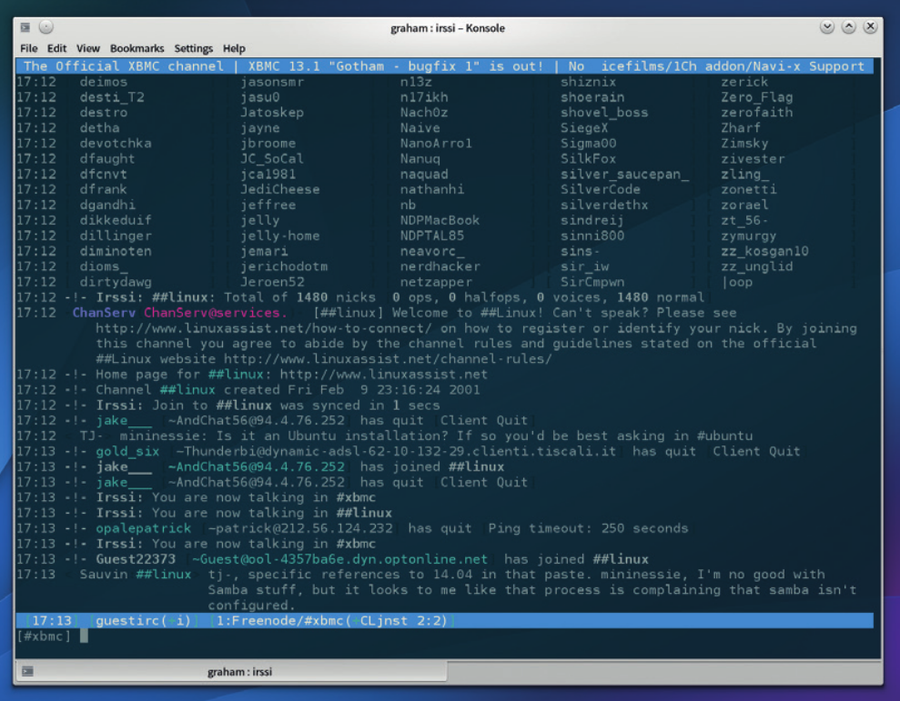Click the nick "JC_SoCal"

[272, 159]
